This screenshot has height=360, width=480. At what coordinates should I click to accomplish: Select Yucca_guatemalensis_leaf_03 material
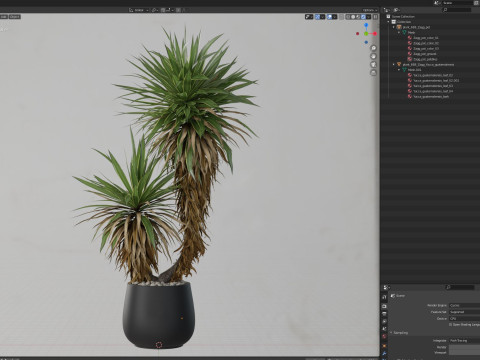(x=433, y=86)
